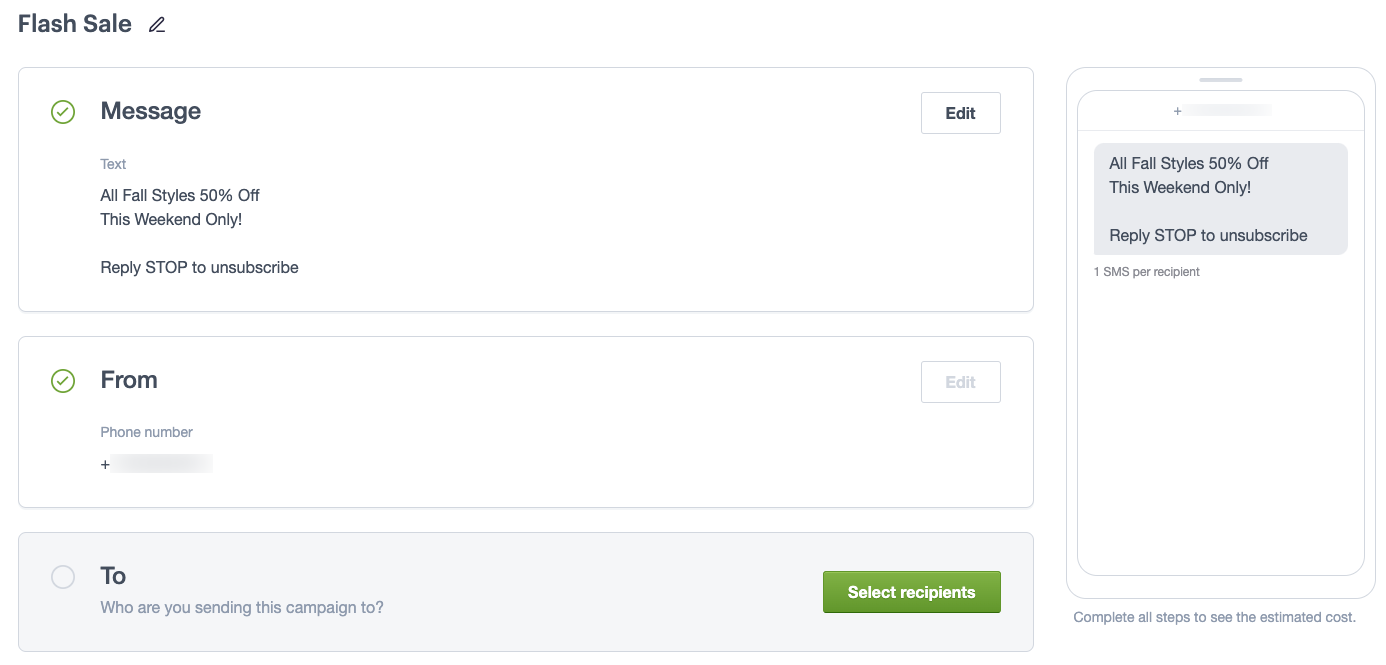Click the blurred sender phone number under From
This screenshot has width=1386, height=665.
click(x=160, y=463)
